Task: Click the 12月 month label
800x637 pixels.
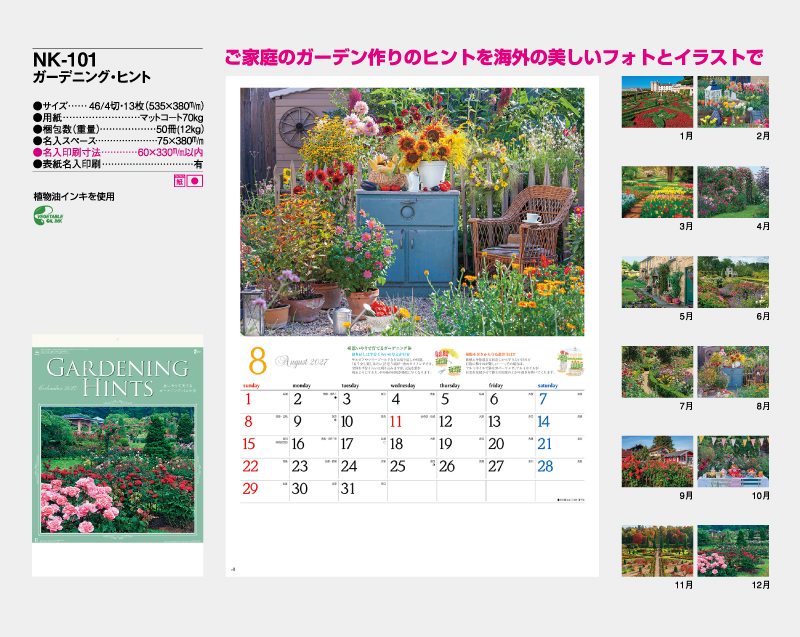Action: [761, 585]
